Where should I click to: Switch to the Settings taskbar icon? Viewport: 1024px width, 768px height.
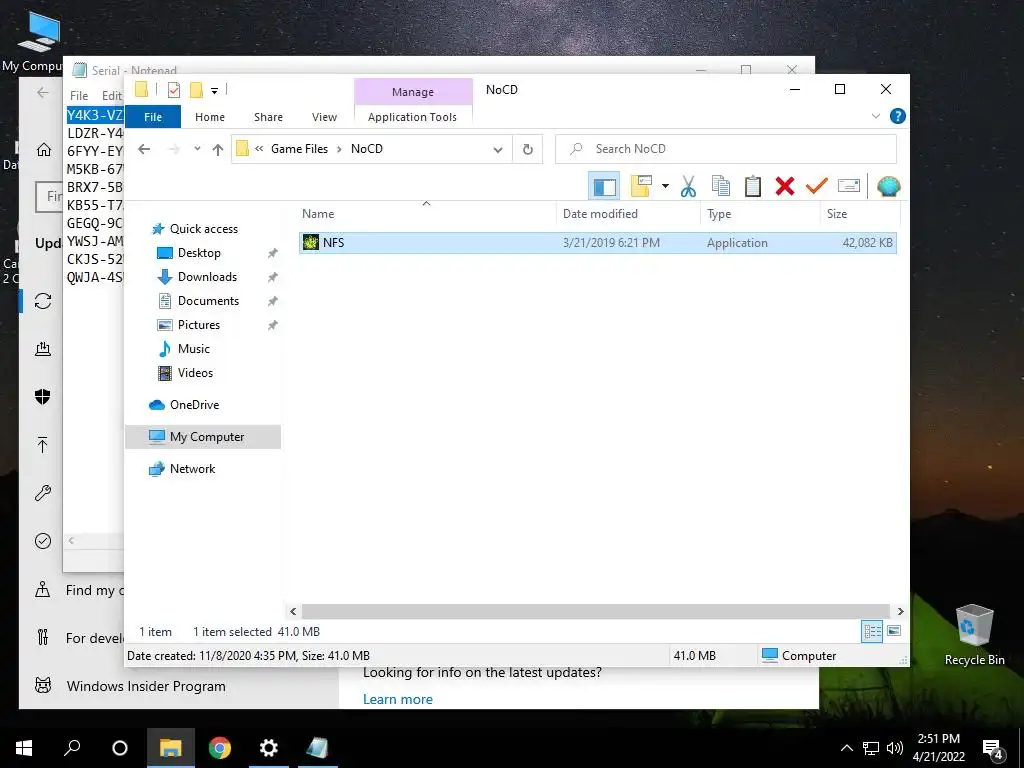pos(268,748)
